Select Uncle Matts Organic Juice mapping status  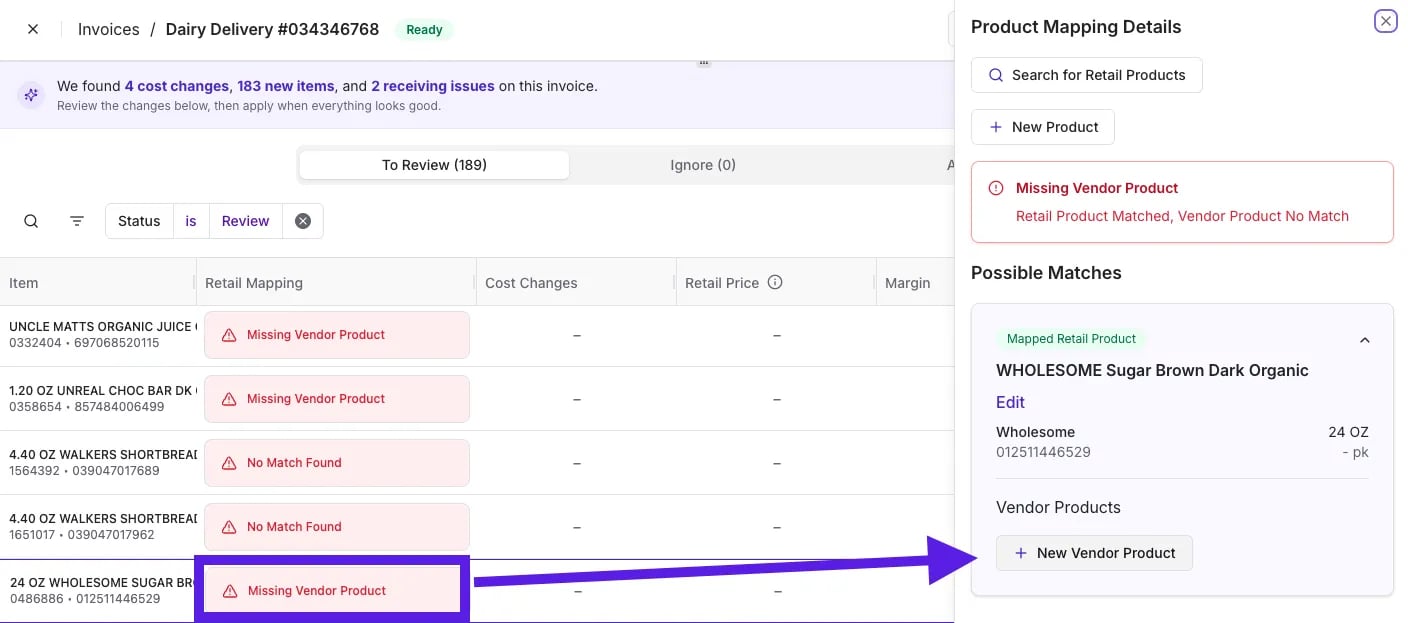pos(337,335)
